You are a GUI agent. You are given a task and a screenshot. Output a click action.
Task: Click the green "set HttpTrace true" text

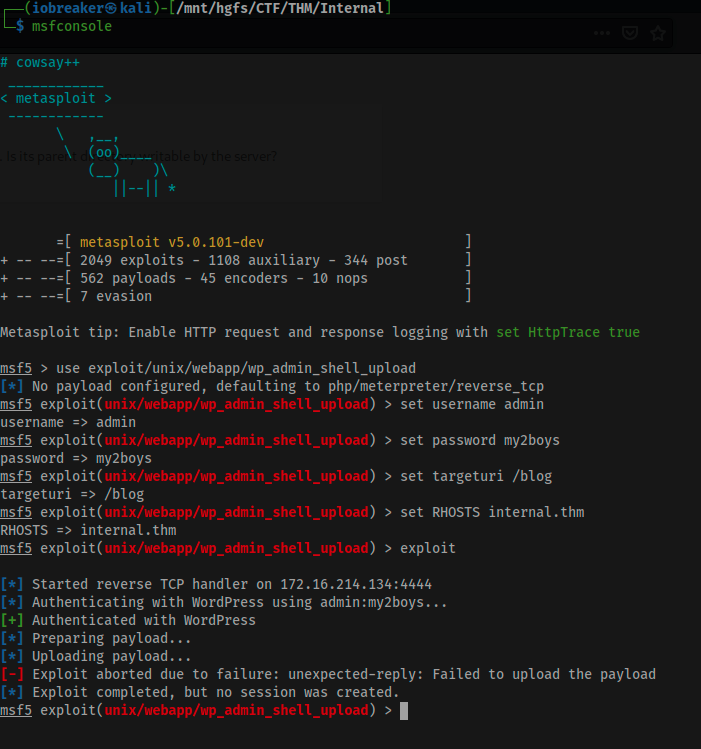pos(568,332)
